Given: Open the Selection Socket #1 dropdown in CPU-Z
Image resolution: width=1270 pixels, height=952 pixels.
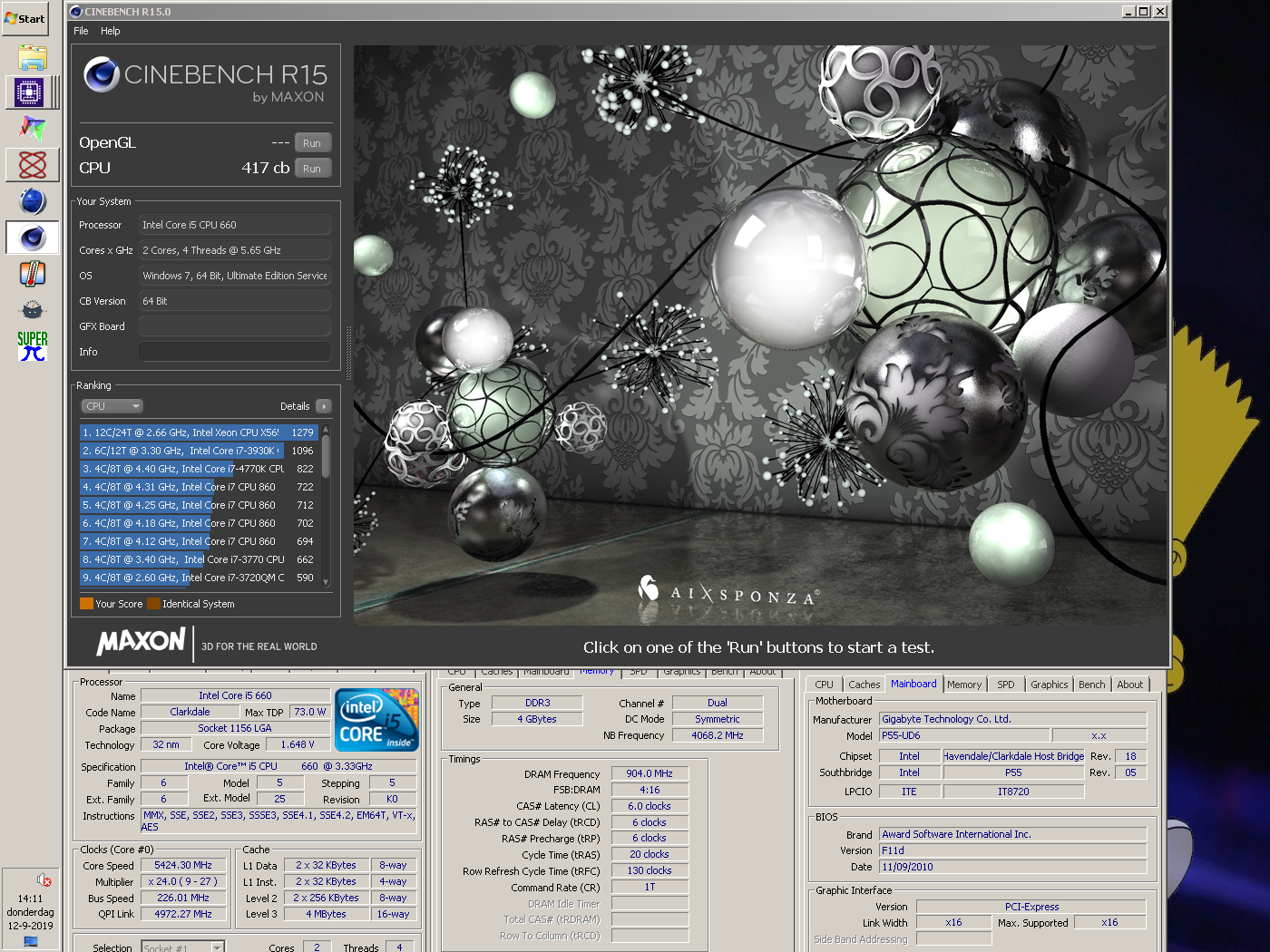Looking at the screenshot, I should pos(183,947).
